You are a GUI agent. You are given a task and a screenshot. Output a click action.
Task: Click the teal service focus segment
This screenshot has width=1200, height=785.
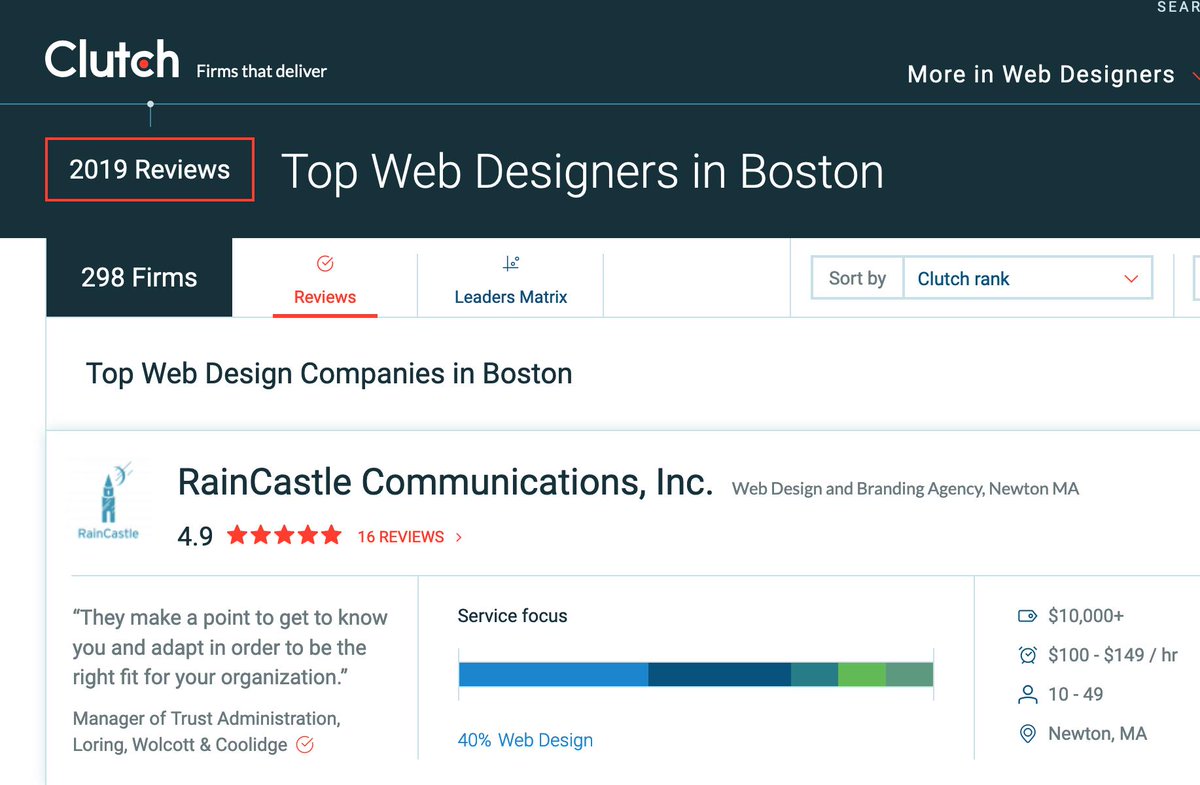tap(814, 674)
